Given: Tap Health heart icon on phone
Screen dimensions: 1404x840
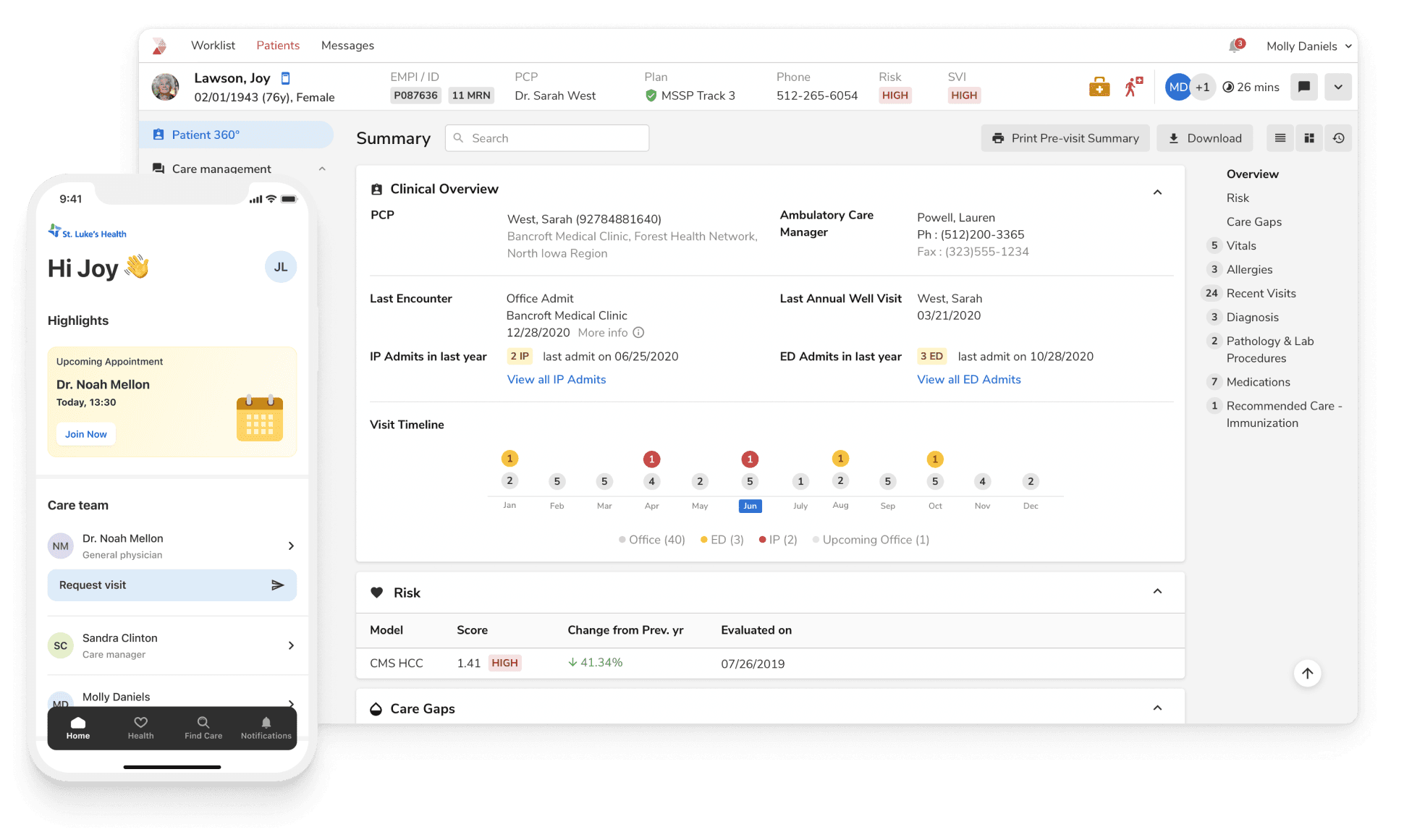Looking at the screenshot, I should click(x=140, y=728).
